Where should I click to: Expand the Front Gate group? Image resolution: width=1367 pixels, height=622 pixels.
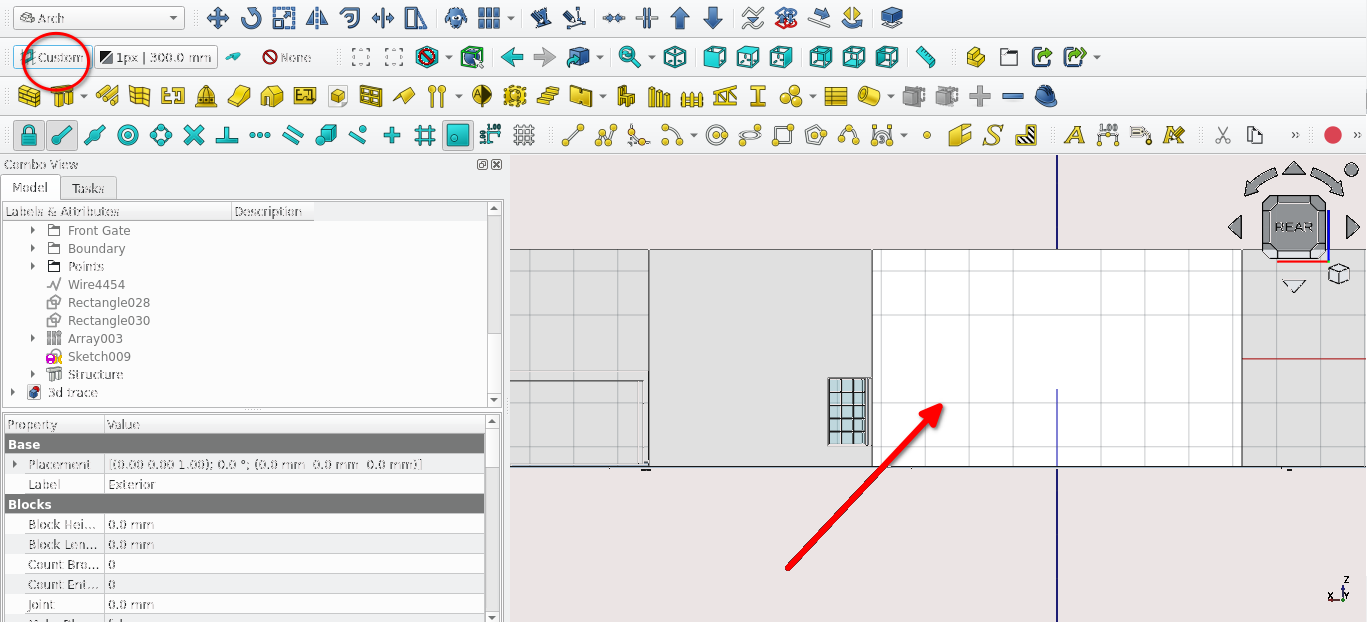coord(33,231)
